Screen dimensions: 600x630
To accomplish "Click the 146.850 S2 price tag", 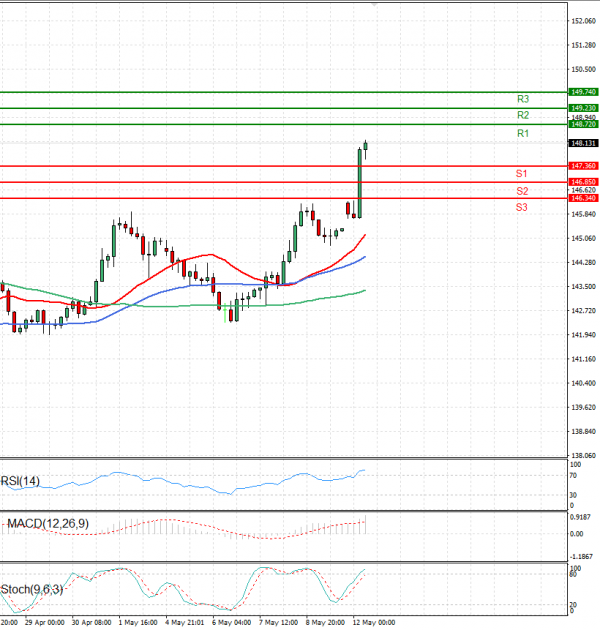I will pyautogui.click(x=584, y=182).
